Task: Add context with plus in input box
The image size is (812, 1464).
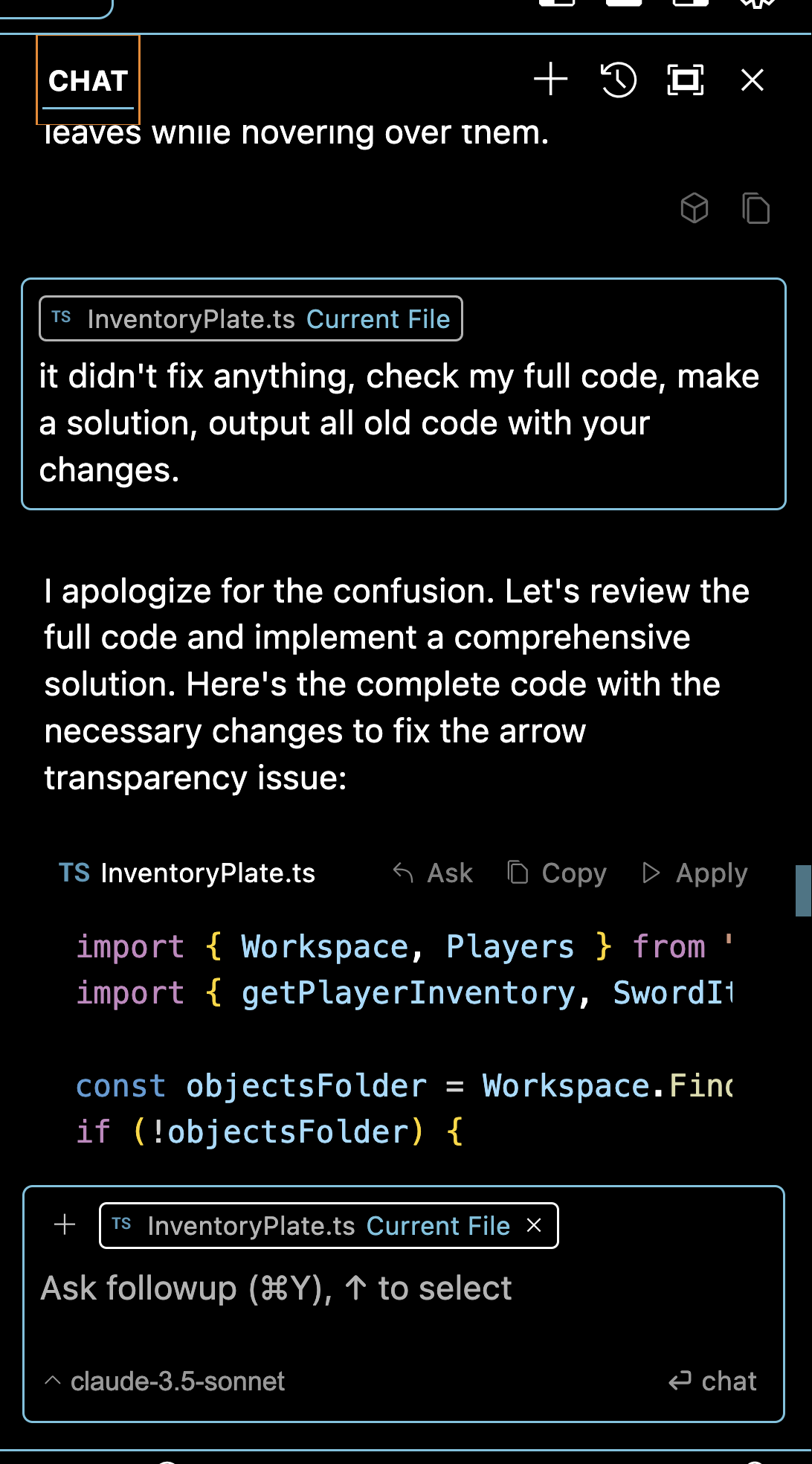Action: (x=65, y=1224)
